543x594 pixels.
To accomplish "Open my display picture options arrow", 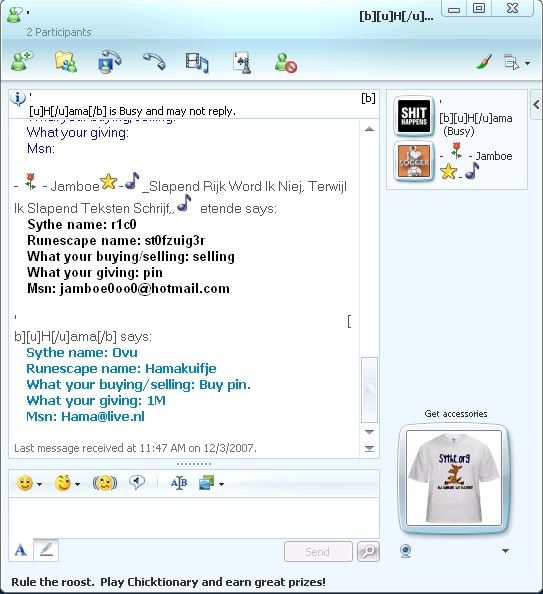I will coord(505,551).
